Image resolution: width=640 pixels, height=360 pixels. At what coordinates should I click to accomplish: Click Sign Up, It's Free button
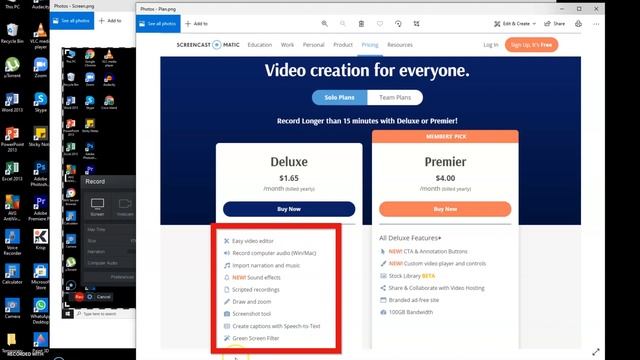click(531, 45)
